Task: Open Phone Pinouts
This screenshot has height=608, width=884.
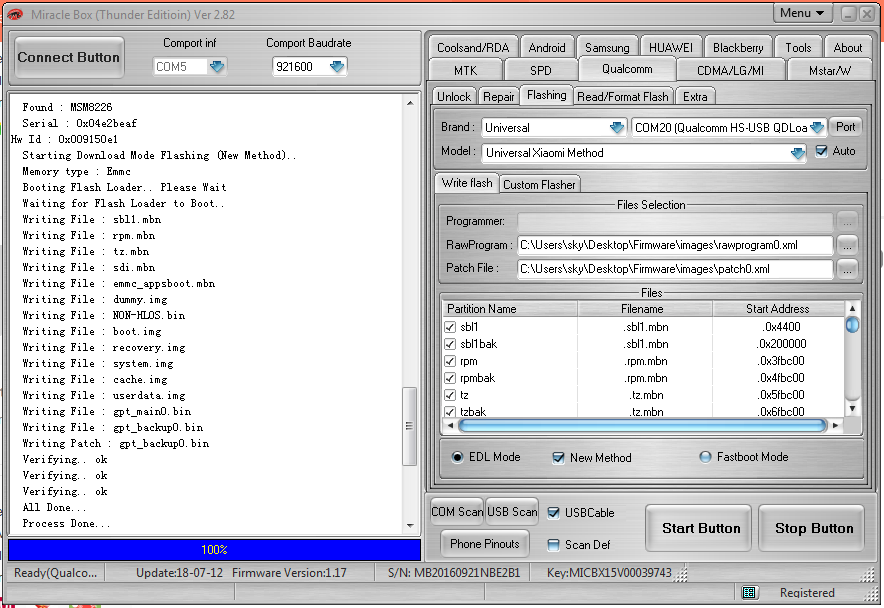Action: click(x=484, y=544)
